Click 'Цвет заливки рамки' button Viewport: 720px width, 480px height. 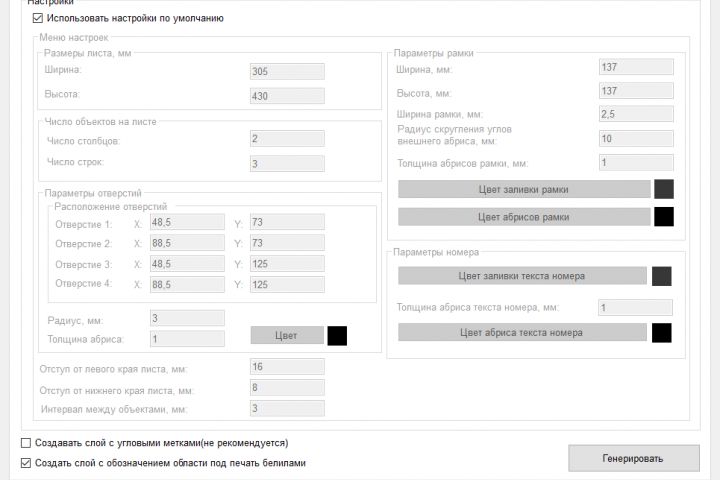525,189
